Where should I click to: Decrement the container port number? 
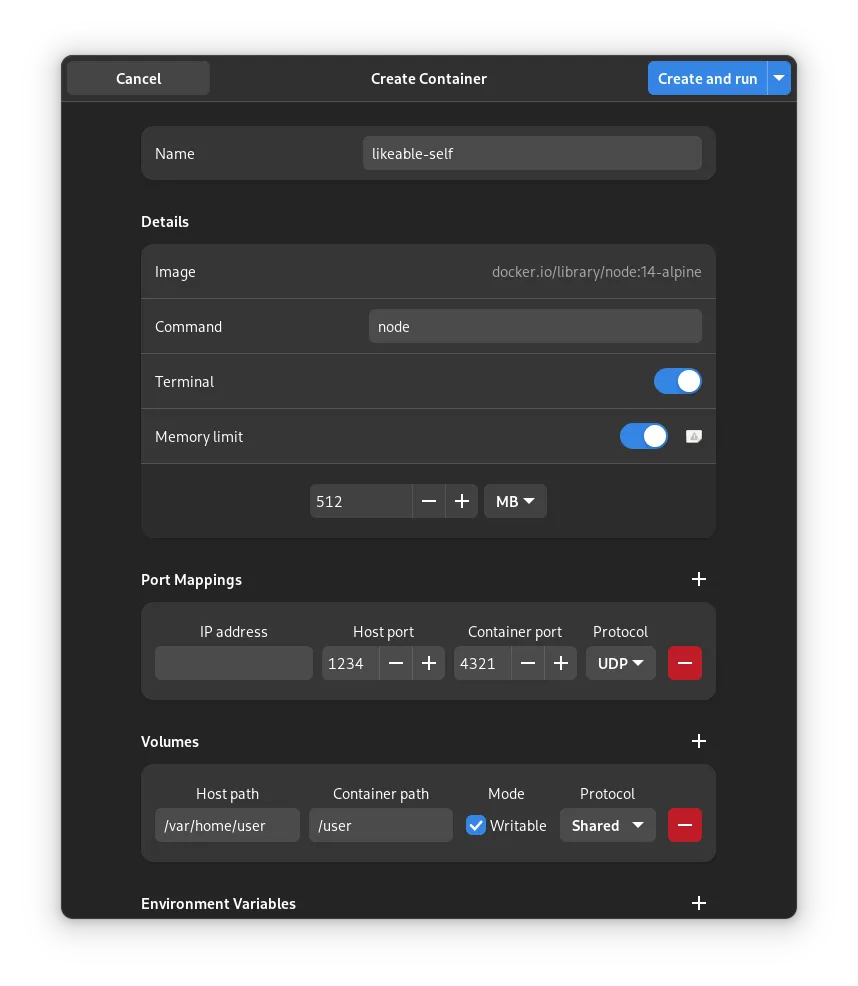point(528,663)
